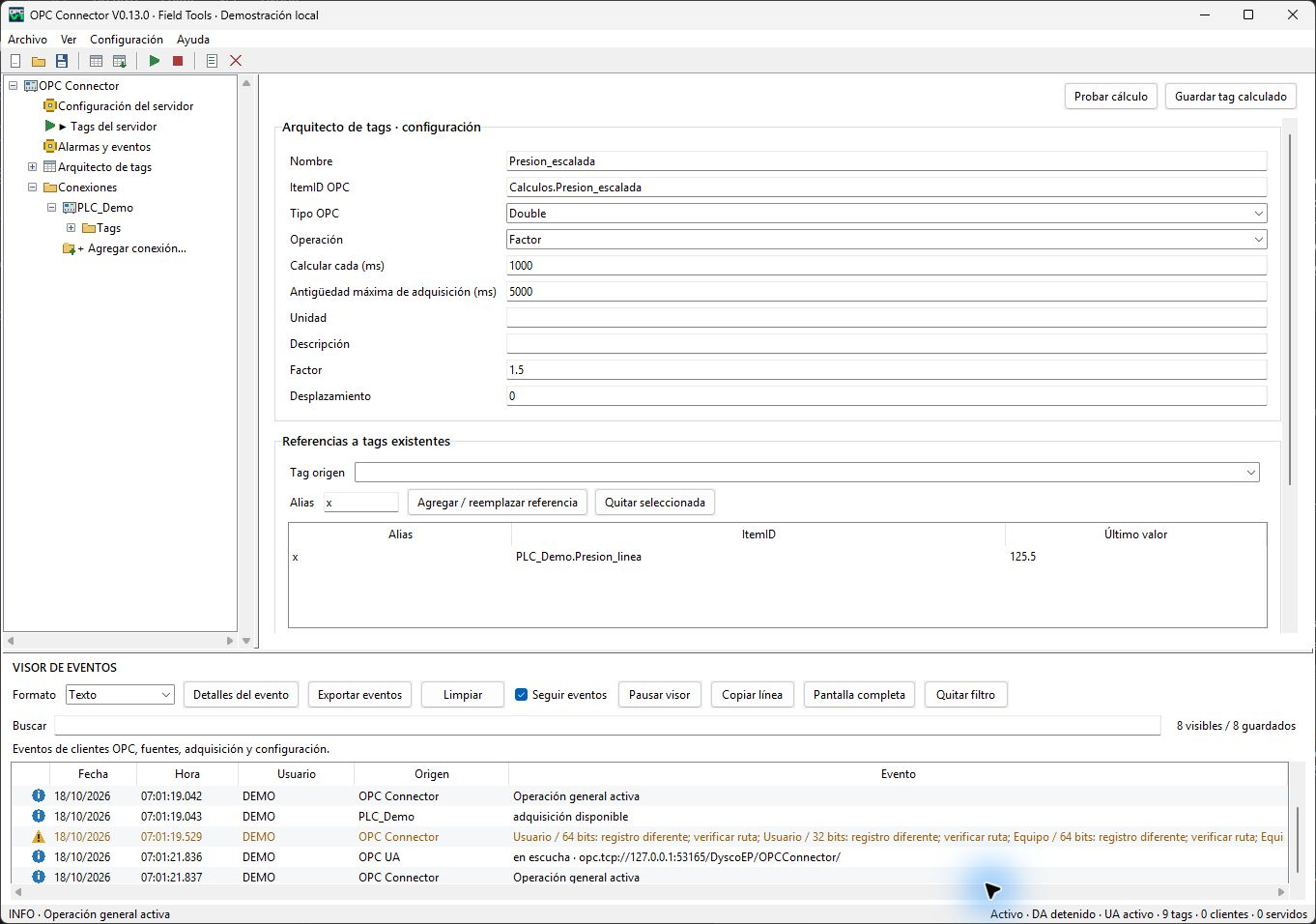The height and width of the screenshot is (924, 1316).
Task: Pause the viewer with Pausar visor
Action: [x=660, y=695]
